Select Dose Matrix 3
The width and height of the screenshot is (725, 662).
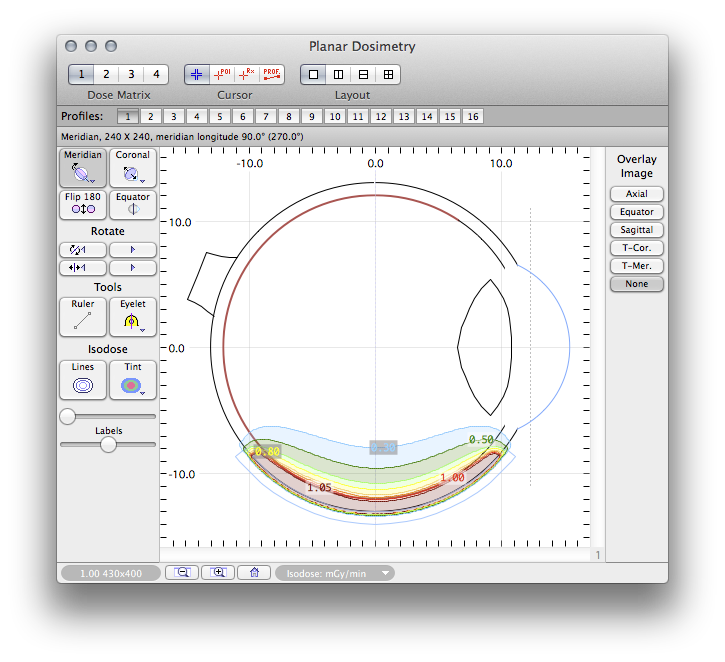pyautogui.click(x=131, y=74)
